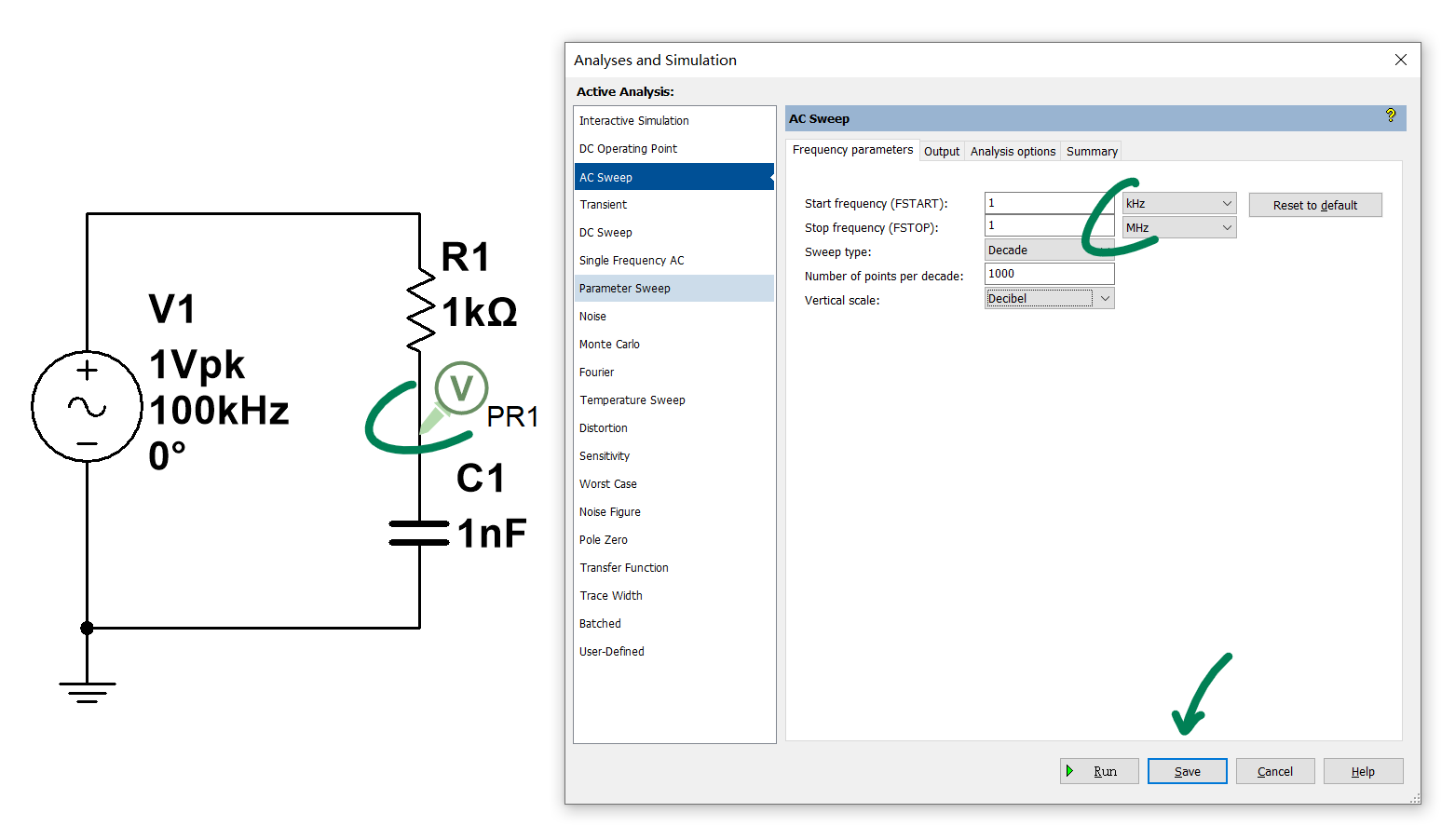Click the PR1 voltage probe icon
The image size is (1455, 840).
point(460,388)
